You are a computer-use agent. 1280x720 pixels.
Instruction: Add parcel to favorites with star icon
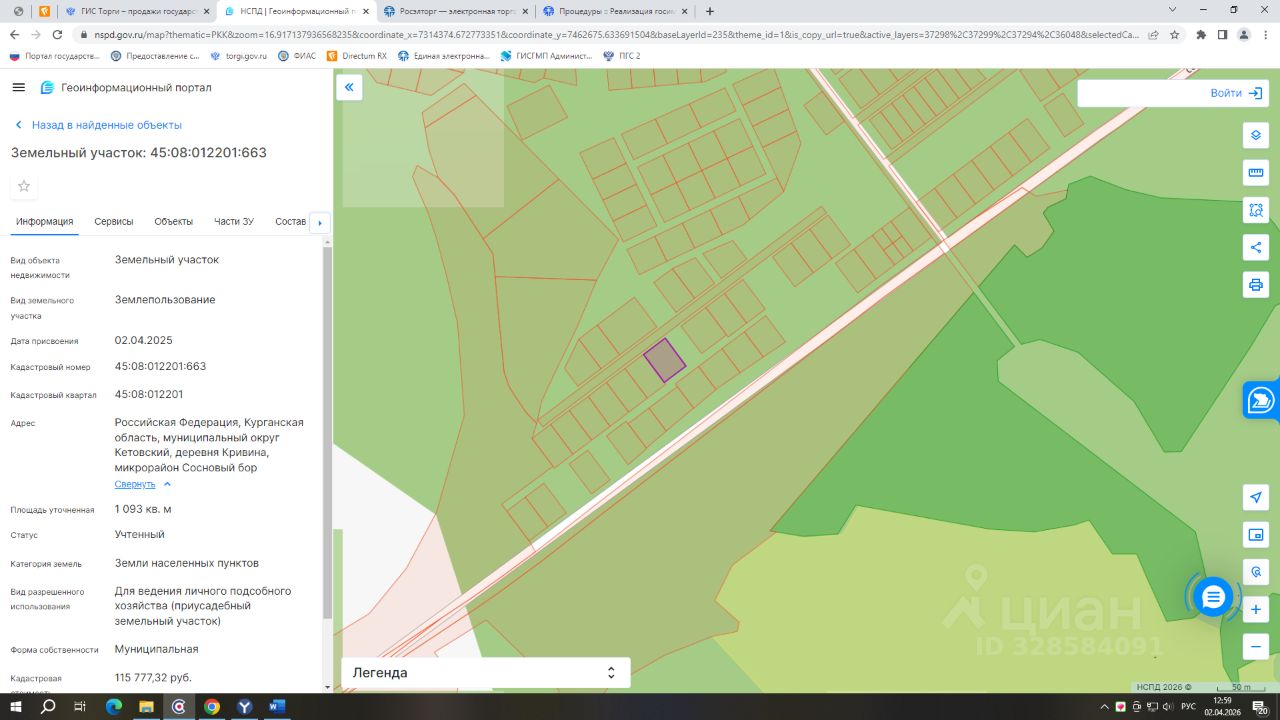[x=24, y=186]
